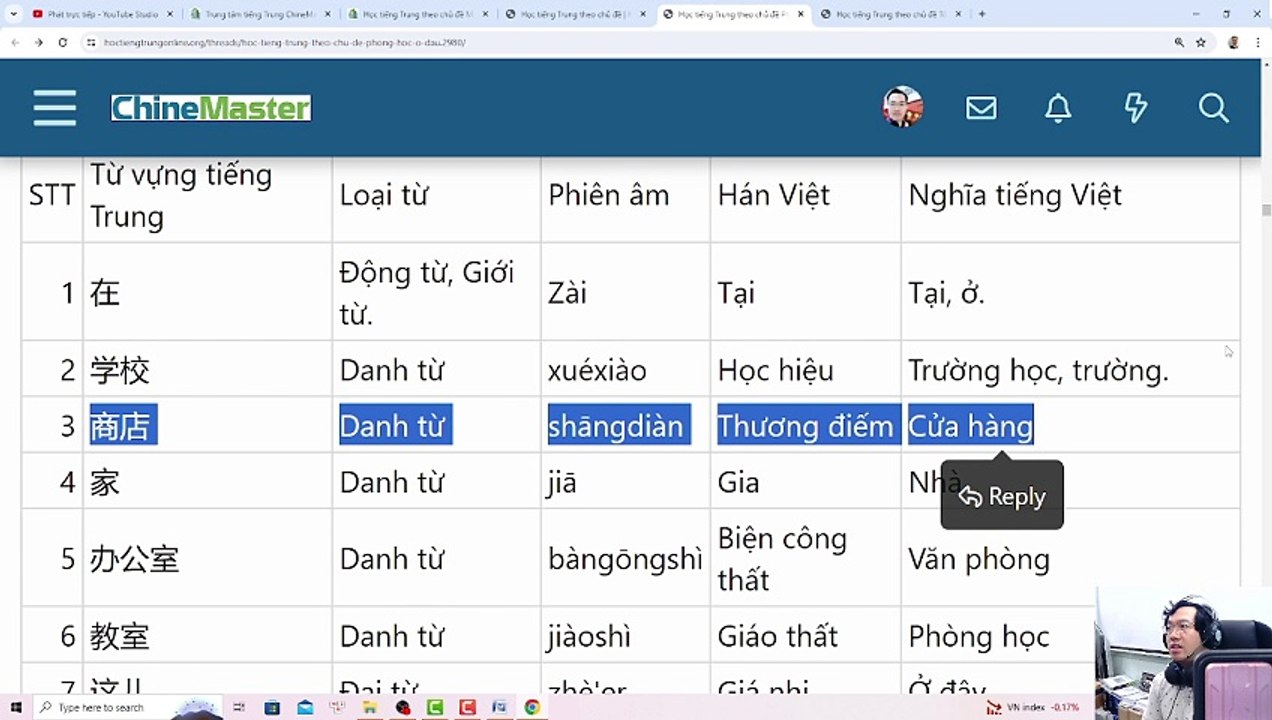
Task: Click the Hán Việt Thương điếm cell
Action: (806, 426)
